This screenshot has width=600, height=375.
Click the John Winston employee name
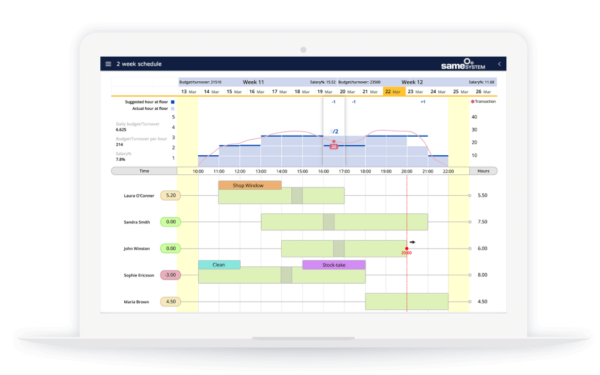137,248
